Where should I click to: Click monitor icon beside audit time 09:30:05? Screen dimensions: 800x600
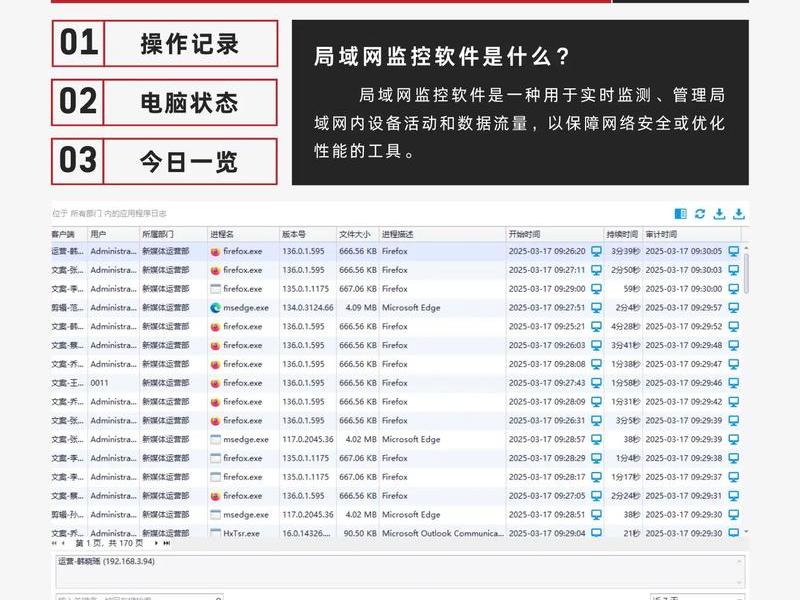pyautogui.click(x=734, y=251)
